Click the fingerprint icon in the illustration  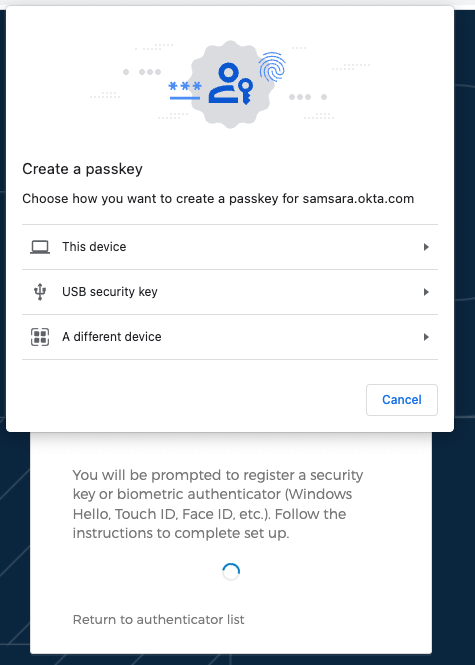[272, 67]
